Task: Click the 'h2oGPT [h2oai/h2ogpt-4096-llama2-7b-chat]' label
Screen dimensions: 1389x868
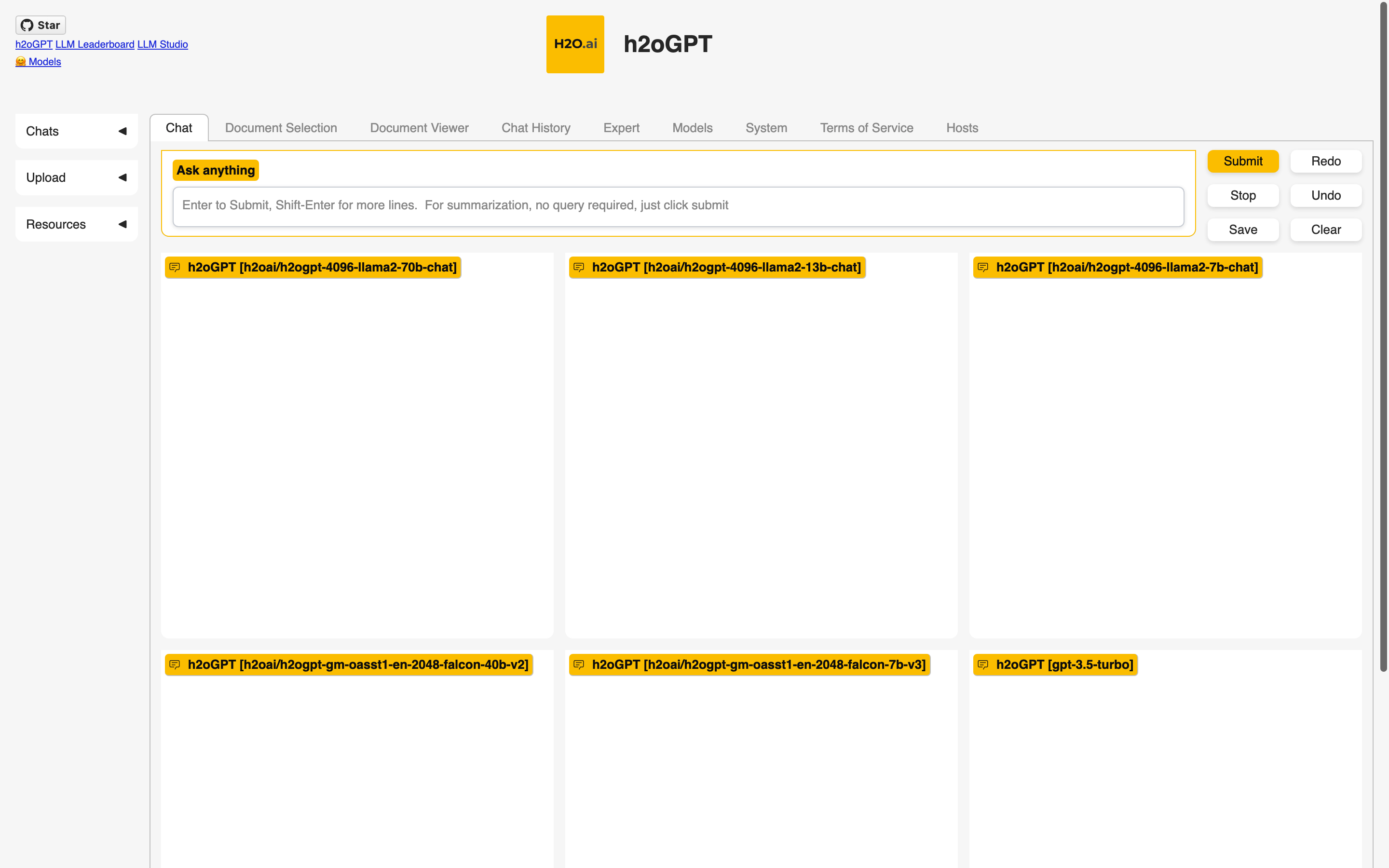Action: click(1118, 267)
